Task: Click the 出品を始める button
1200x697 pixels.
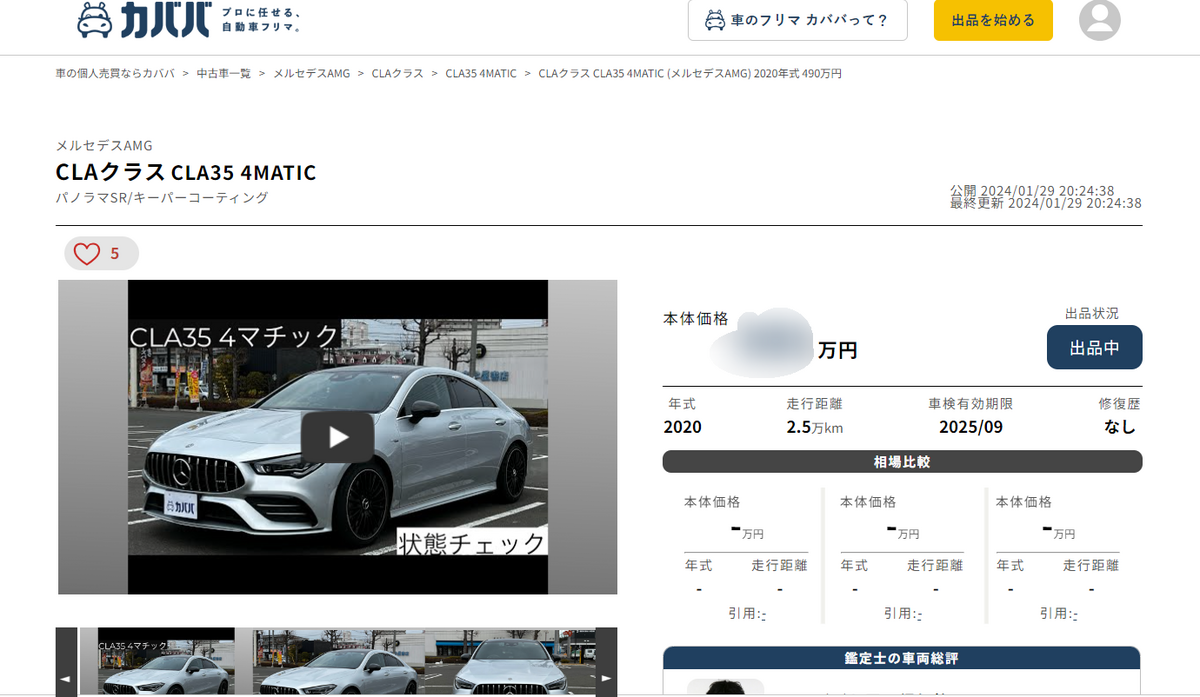Action: click(993, 20)
